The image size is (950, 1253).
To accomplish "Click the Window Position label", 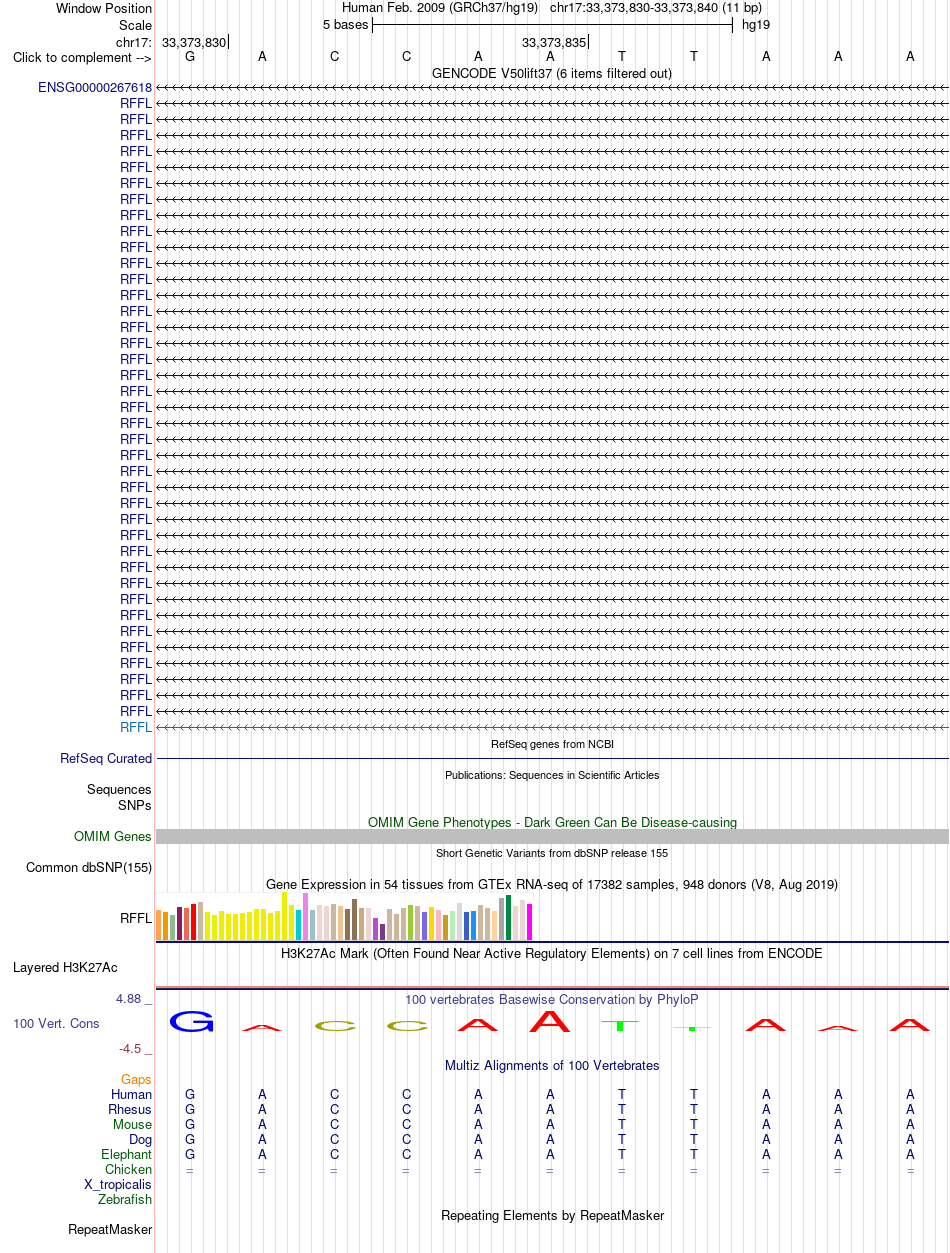I will coord(104,8).
